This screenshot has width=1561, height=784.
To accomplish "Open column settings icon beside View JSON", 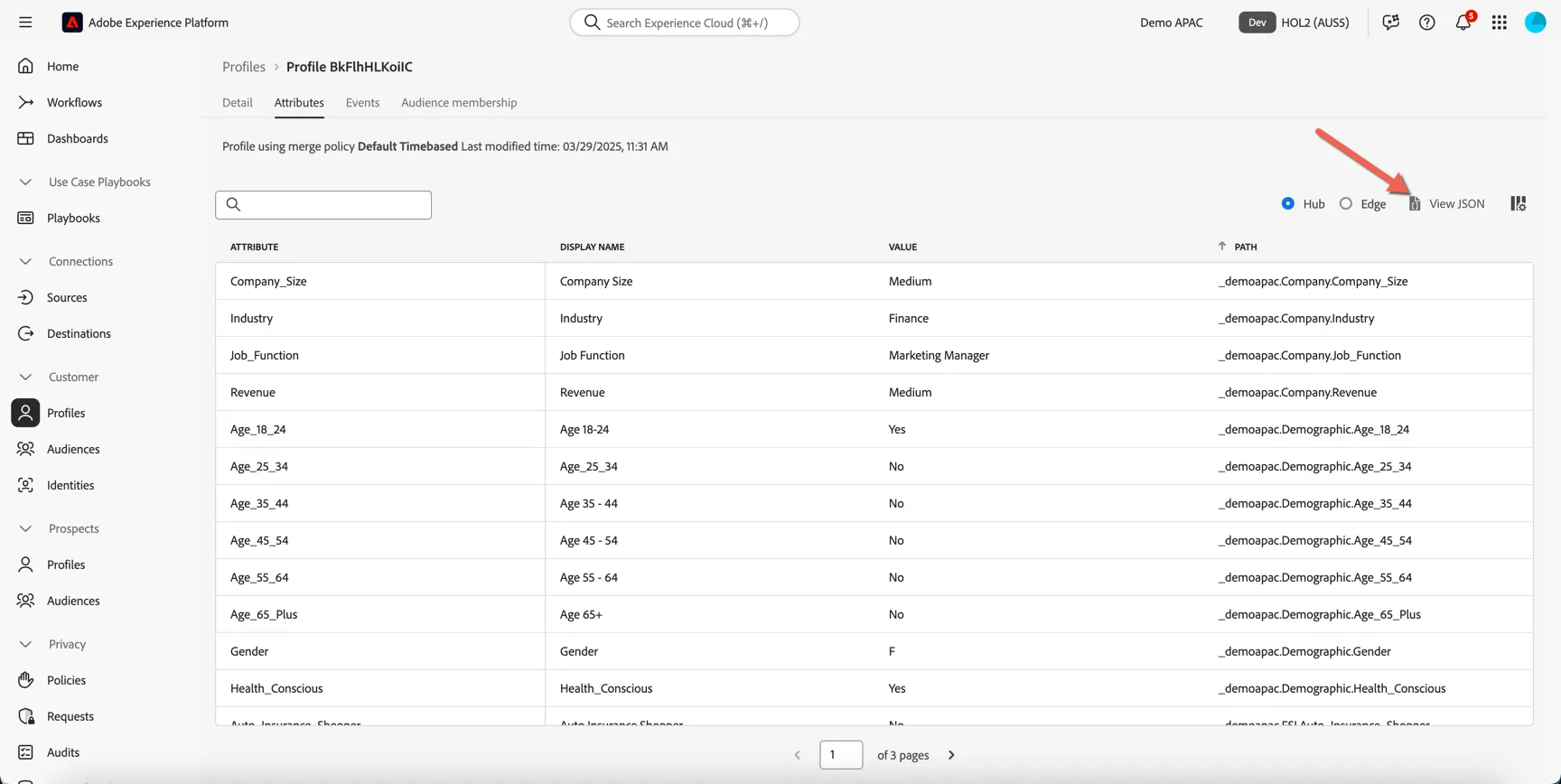I will click(x=1519, y=204).
